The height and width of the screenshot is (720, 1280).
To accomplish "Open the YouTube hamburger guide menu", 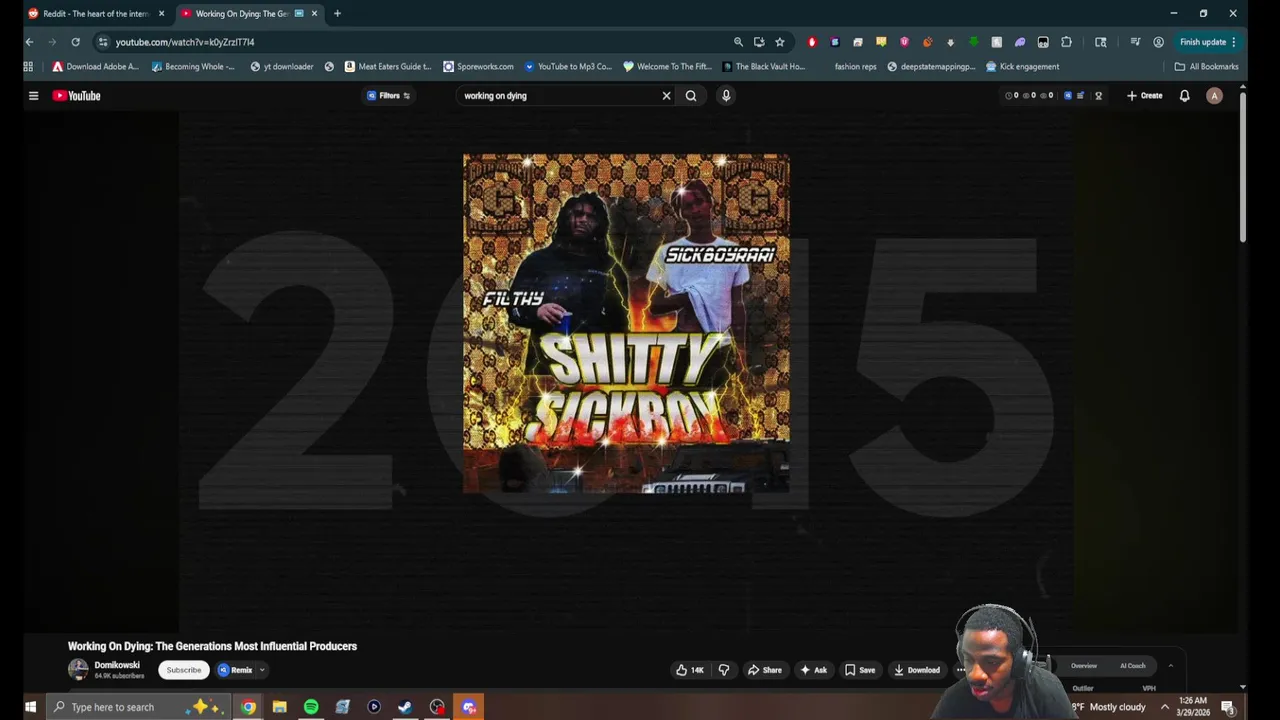I will tap(33, 96).
